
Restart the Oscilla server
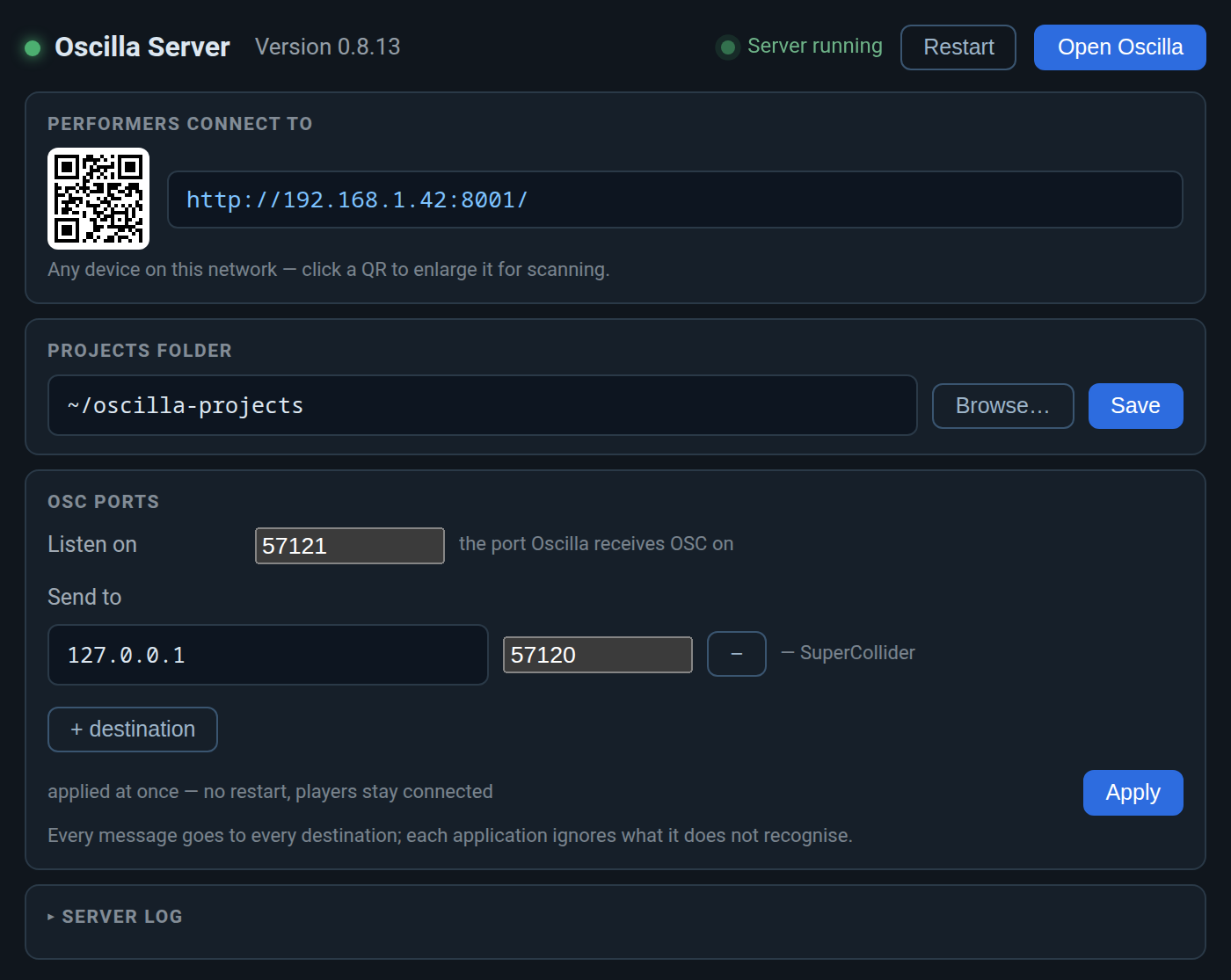[958, 47]
